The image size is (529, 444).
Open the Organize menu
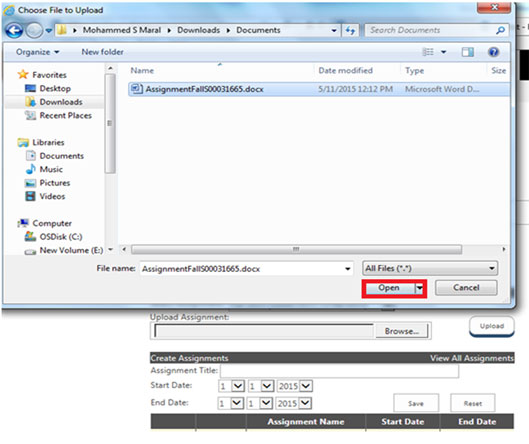point(38,52)
